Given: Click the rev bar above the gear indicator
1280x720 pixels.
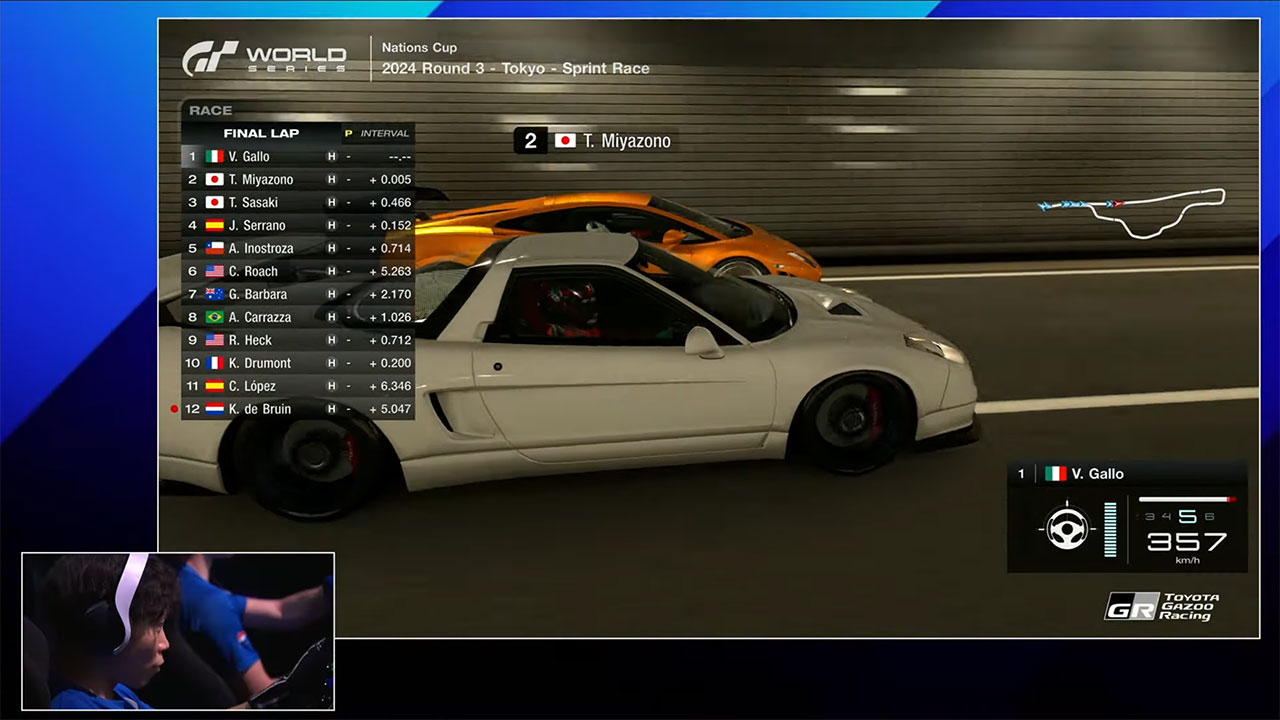Looking at the screenshot, I should click(x=1187, y=499).
